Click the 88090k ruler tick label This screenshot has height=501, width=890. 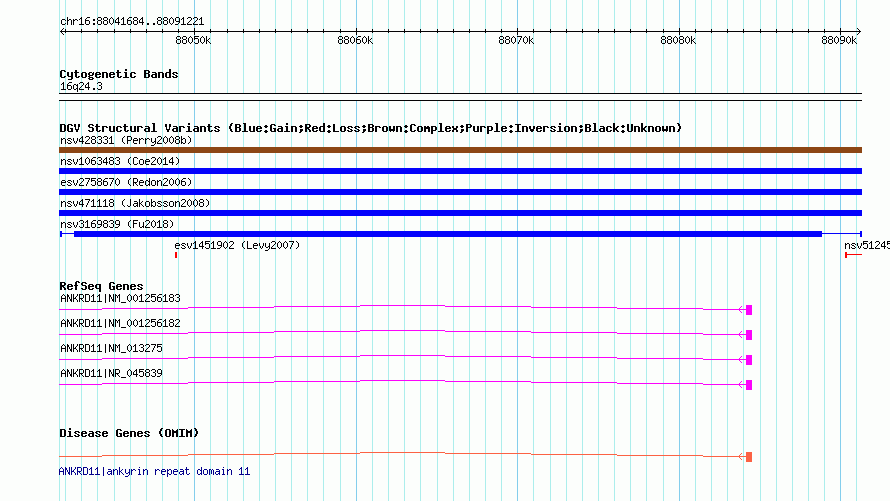[839, 40]
